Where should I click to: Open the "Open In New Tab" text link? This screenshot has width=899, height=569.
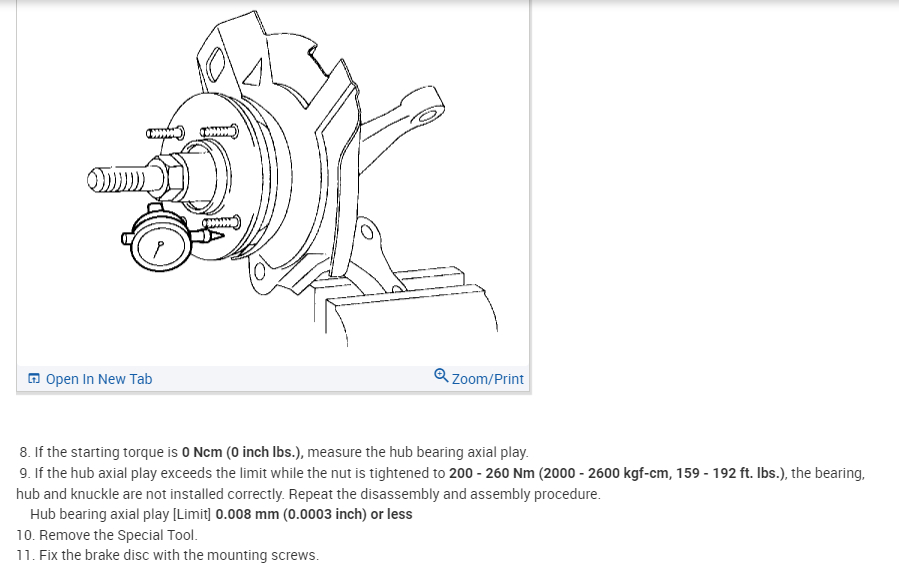(99, 379)
